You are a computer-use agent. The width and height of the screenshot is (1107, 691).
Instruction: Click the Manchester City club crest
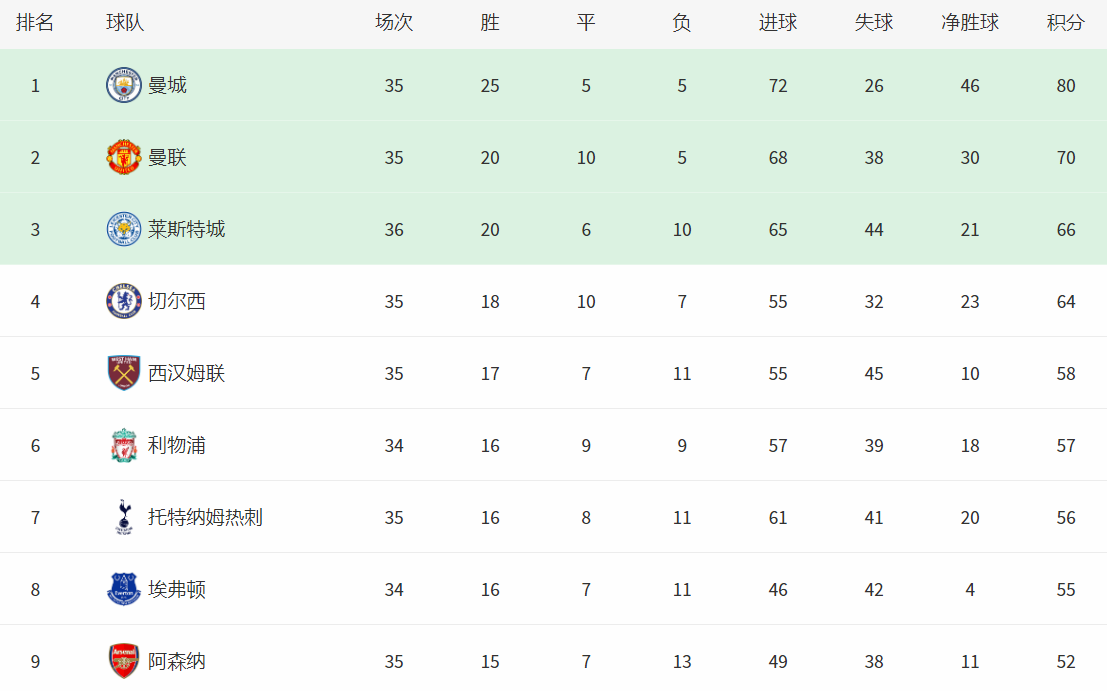(x=124, y=86)
